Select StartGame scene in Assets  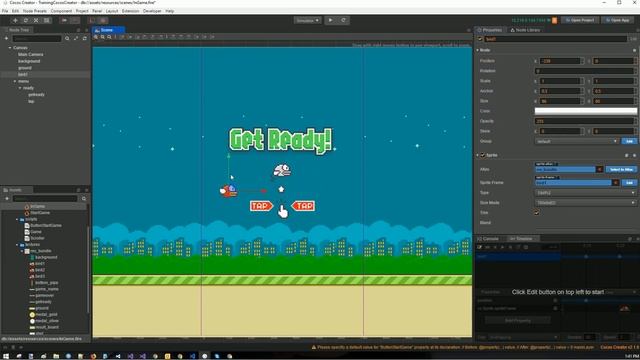(x=40, y=213)
